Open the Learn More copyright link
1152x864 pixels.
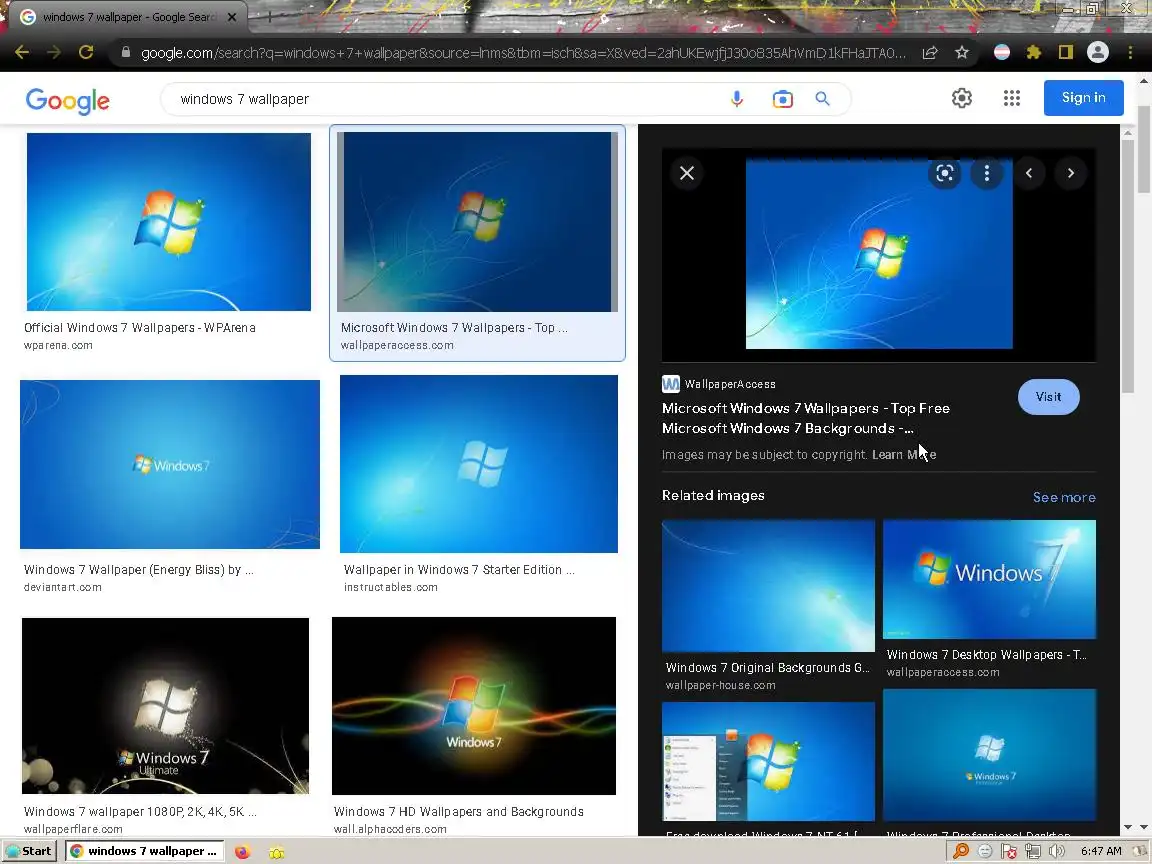[x=904, y=455]
